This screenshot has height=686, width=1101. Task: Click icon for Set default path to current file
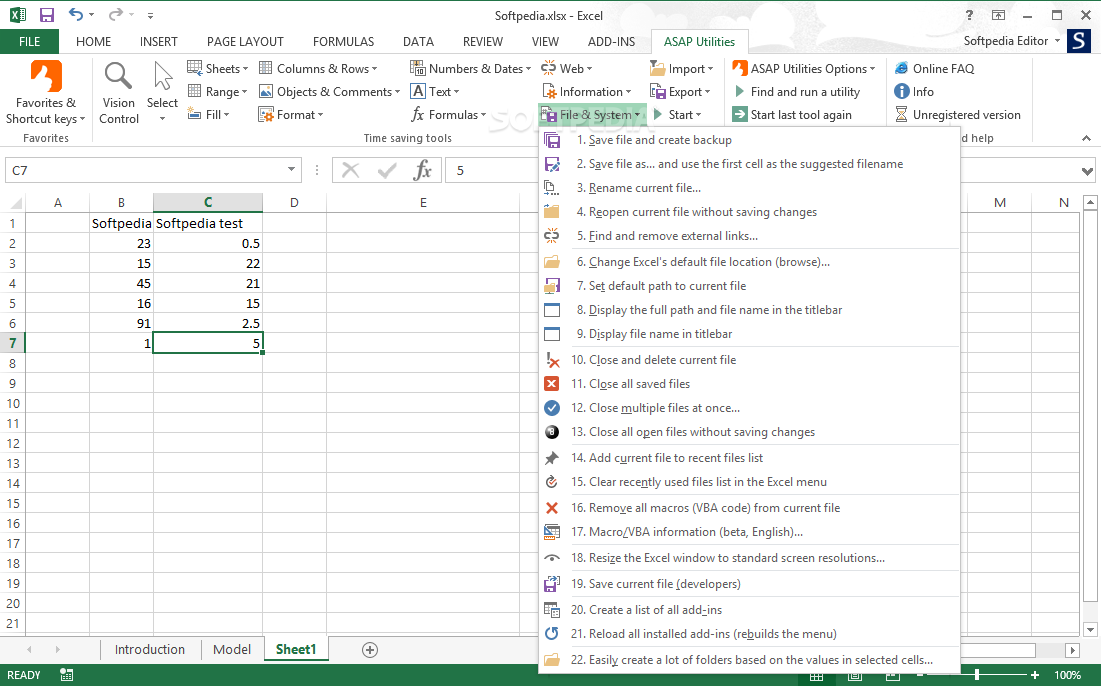pyautogui.click(x=552, y=286)
